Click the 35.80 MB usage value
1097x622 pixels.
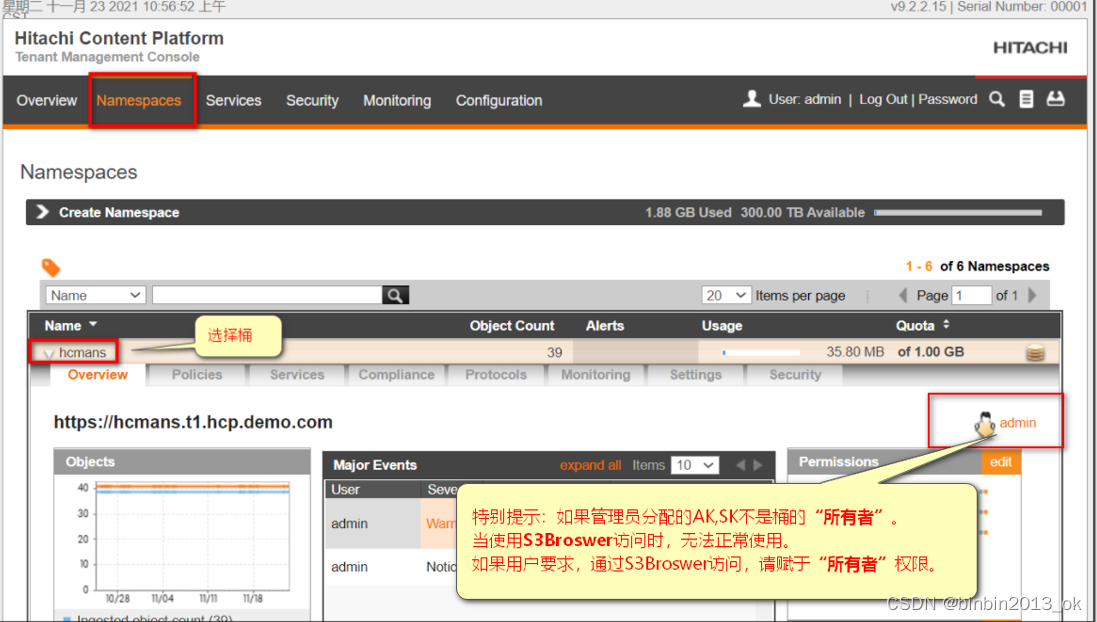click(855, 352)
